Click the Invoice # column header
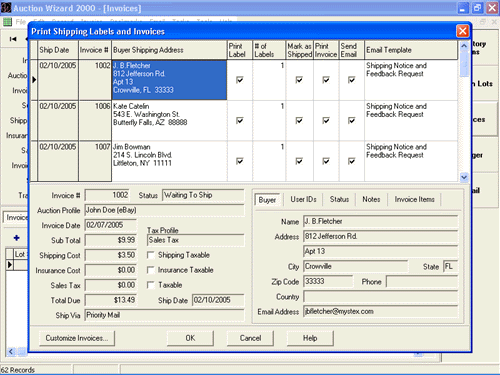500x375 pixels. (95, 50)
